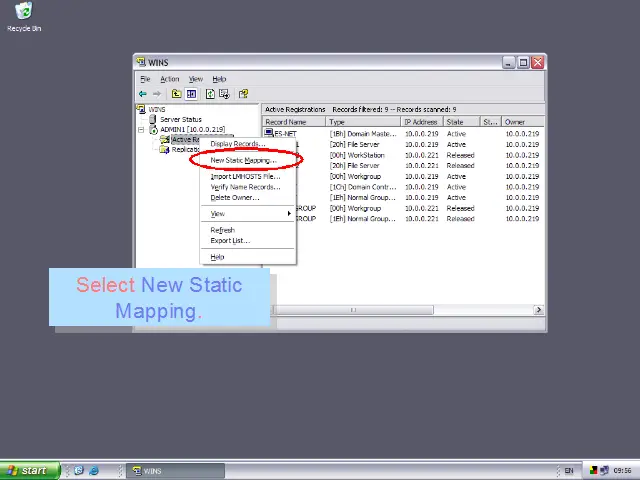Click the Replication Partners folder icon

(x=164, y=150)
